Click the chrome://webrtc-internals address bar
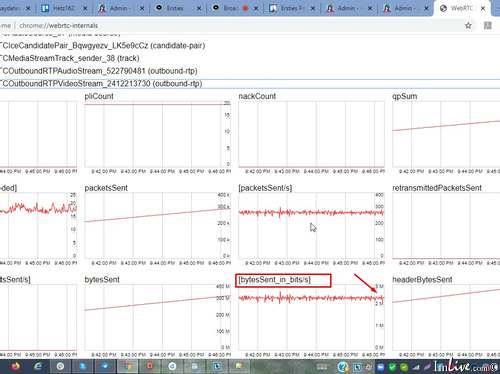This screenshot has height=374, width=500. tap(233, 26)
